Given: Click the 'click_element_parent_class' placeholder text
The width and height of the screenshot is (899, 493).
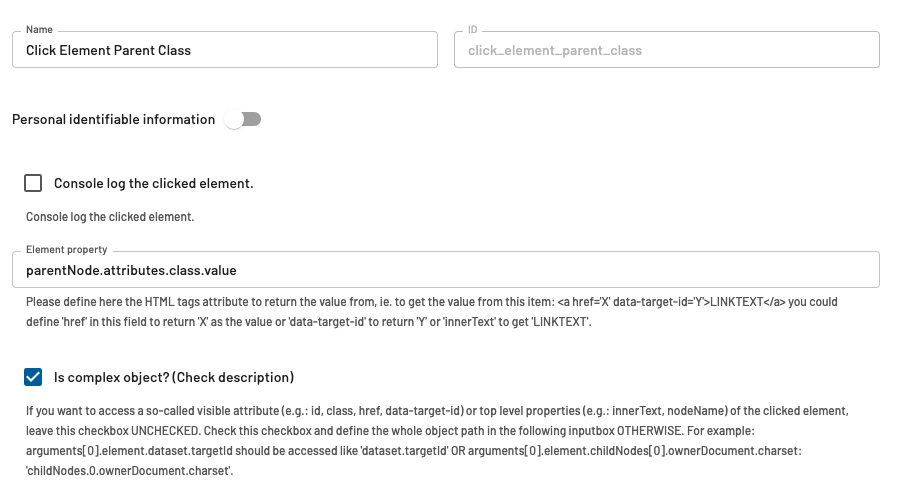Looking at the screenshot, I should click(554, 50).
